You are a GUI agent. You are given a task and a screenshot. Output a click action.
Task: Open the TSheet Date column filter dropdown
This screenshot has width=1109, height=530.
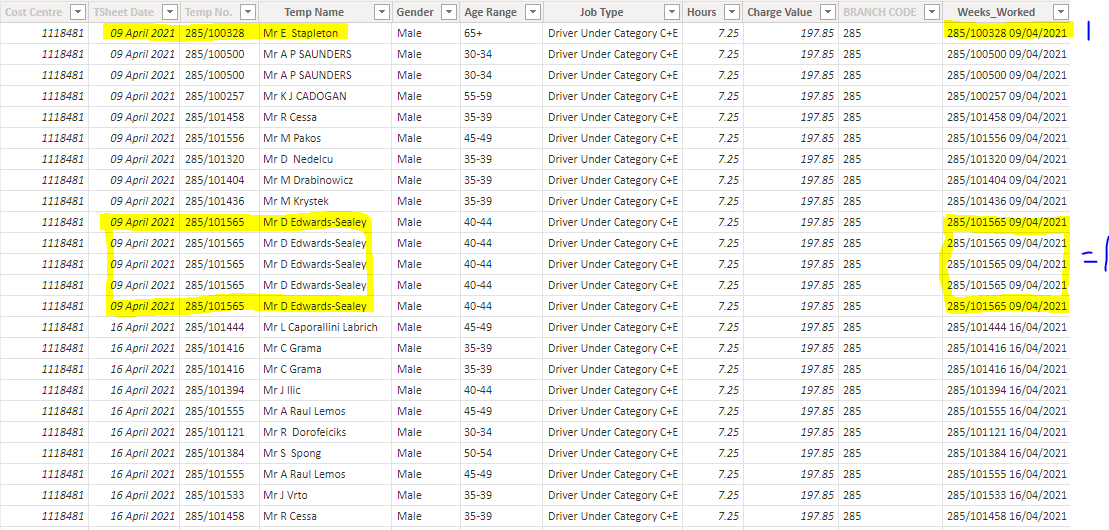point(169,12)
